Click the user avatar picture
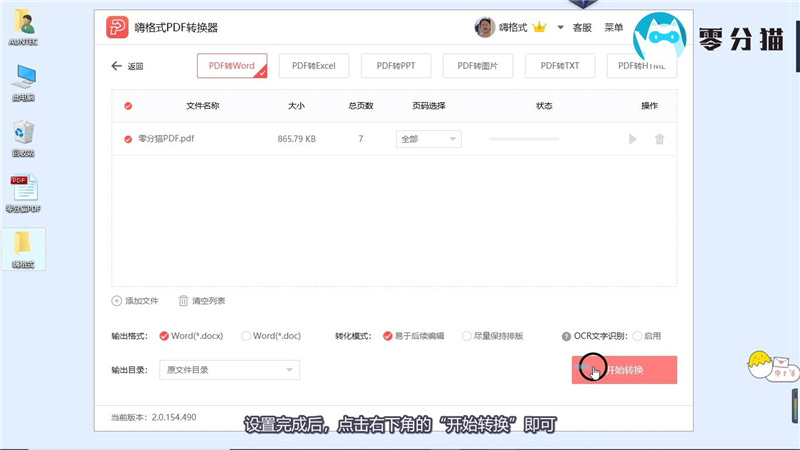 coord(484,27)
